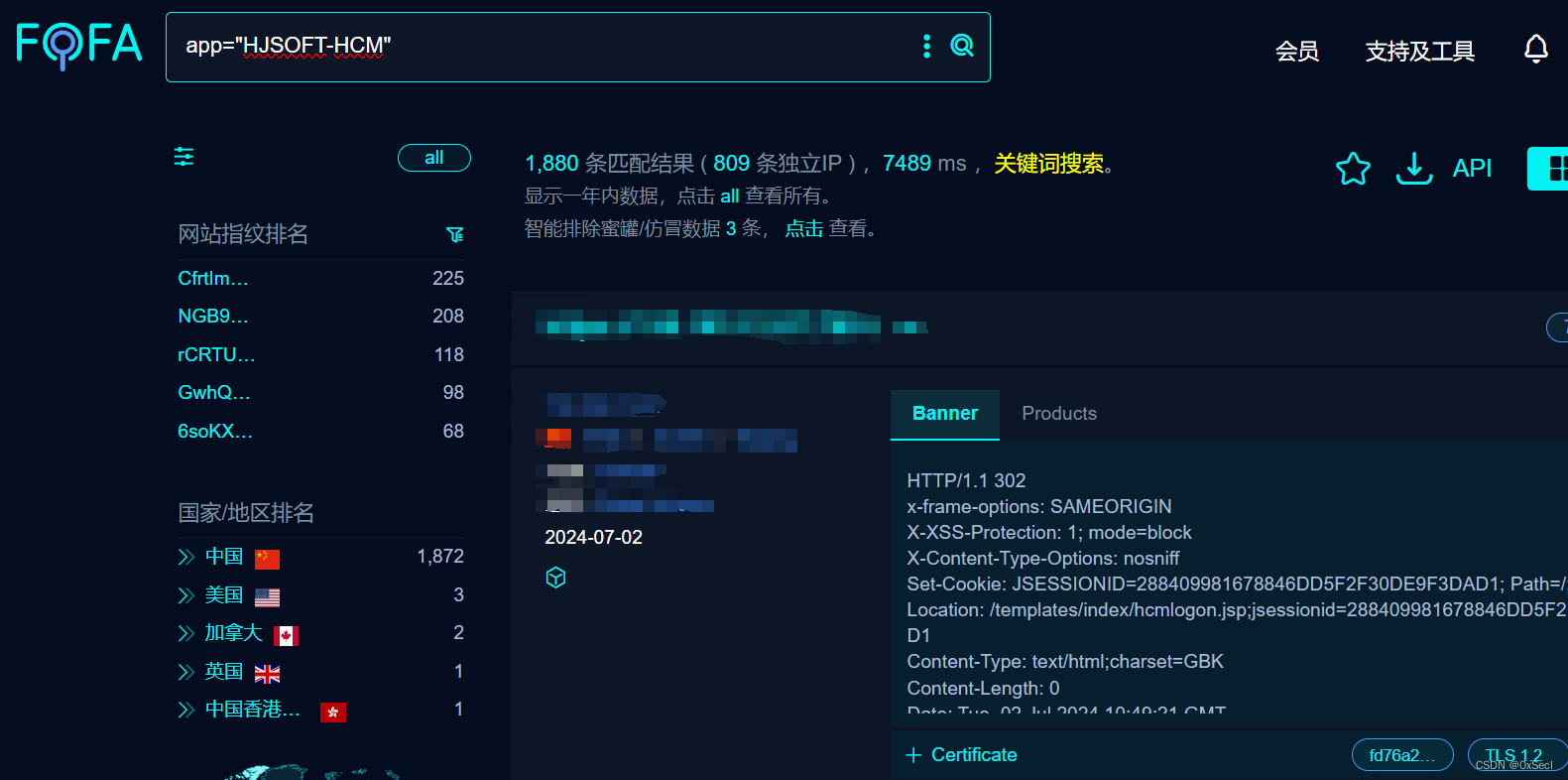1568x780 pixels.
Task: Click the 225 count beside Cfrtlm…
Action: tap(448, 279)
